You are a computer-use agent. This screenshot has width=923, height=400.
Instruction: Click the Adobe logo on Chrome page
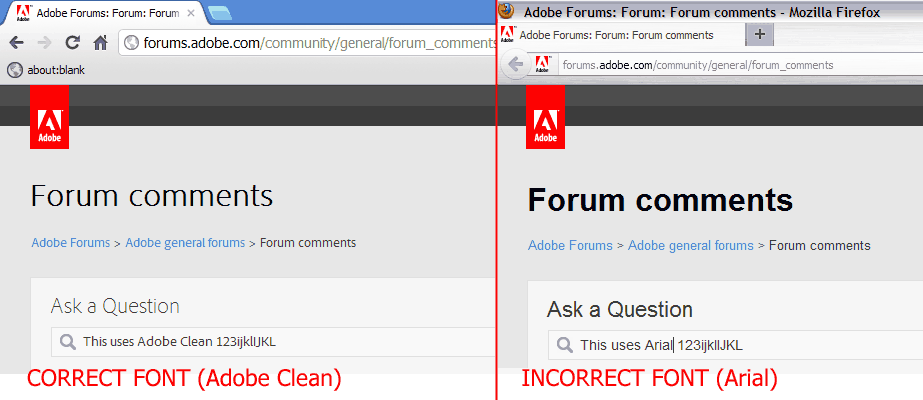(49, 117)
